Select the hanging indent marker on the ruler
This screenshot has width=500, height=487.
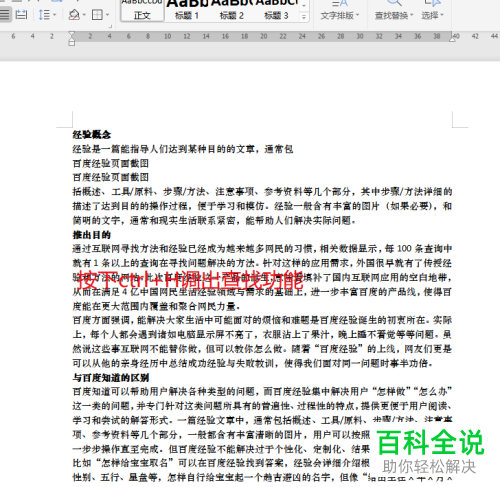72,39
